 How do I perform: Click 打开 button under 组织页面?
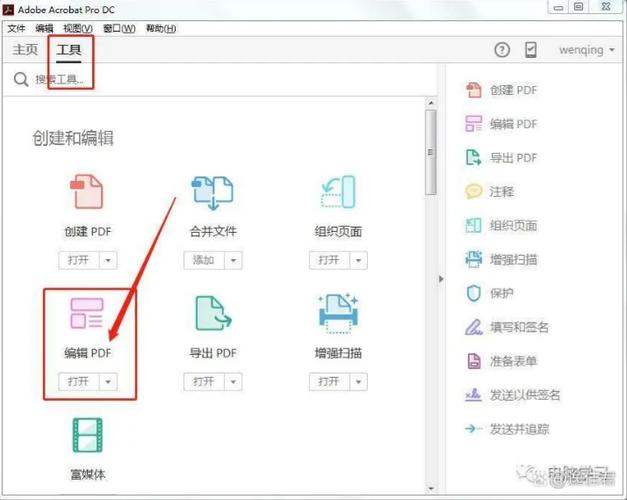click(329, 260)
